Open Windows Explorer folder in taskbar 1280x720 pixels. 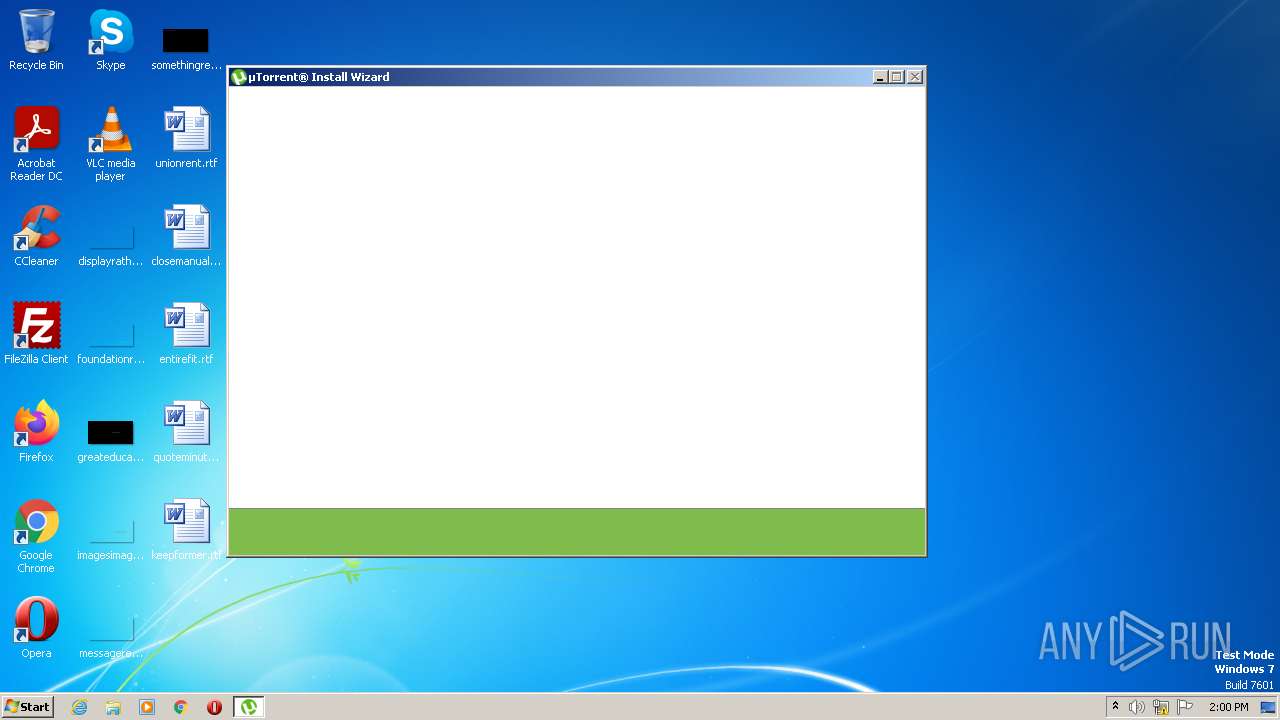113,707
